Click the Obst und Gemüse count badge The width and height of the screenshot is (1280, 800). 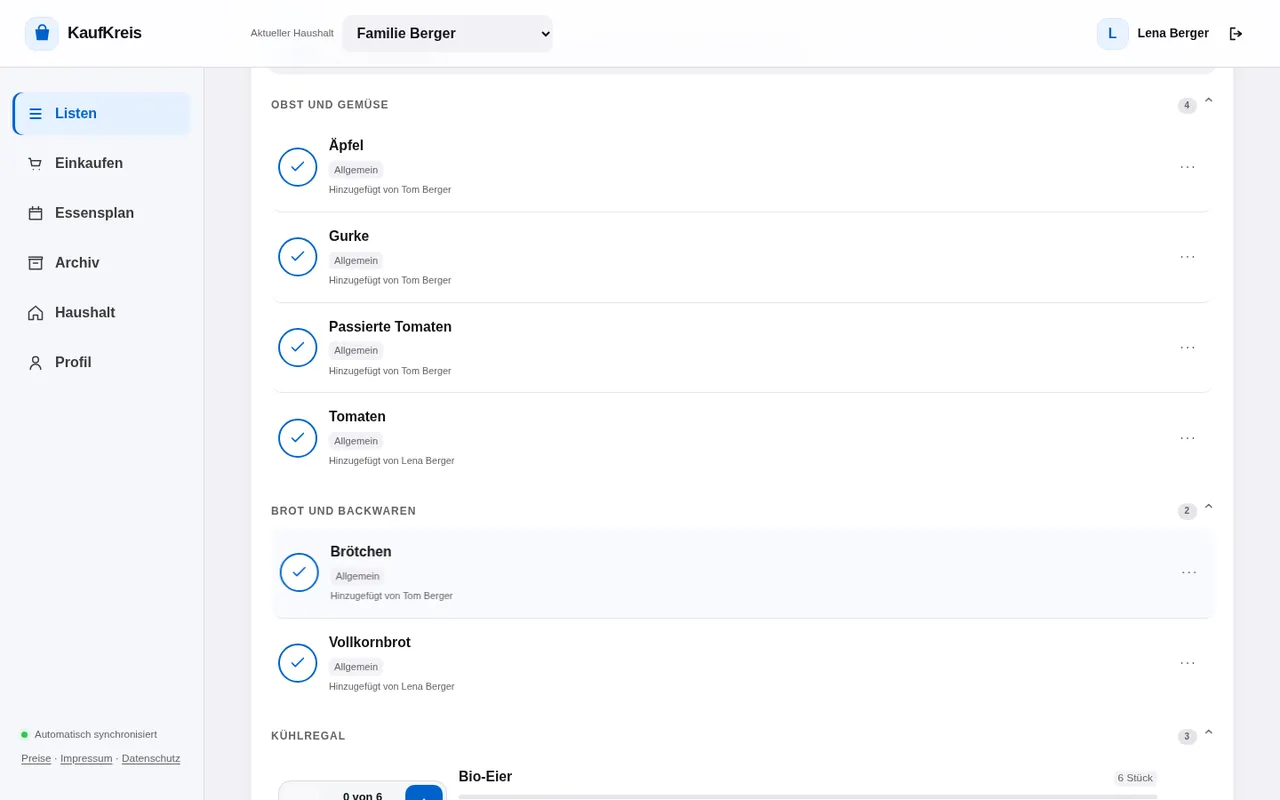pos(1187,105)
